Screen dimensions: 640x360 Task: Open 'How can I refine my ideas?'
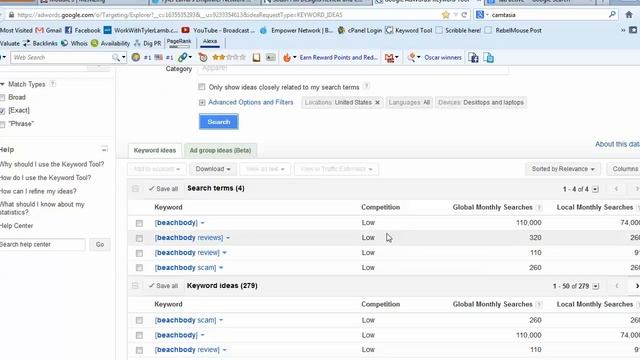pyautogui.click(x=38, y=191)
